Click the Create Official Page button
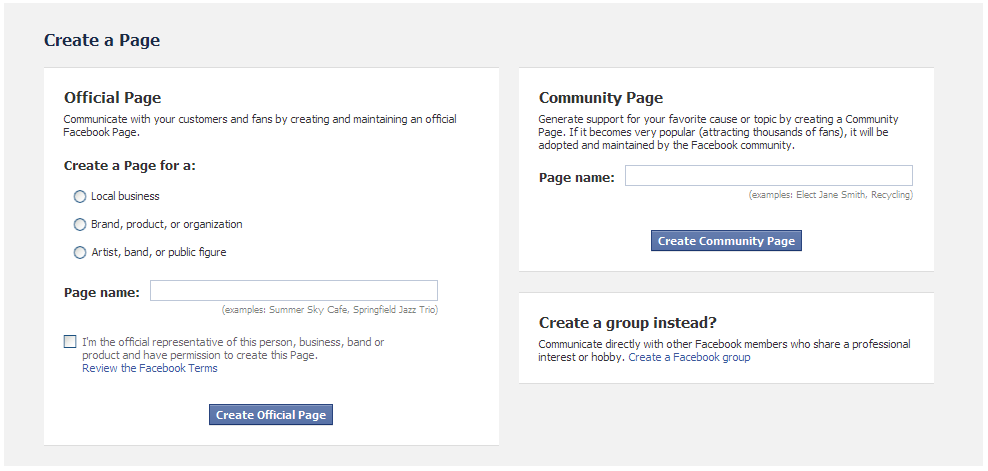This screenshot has height=471, width=988. pos(271,415)
